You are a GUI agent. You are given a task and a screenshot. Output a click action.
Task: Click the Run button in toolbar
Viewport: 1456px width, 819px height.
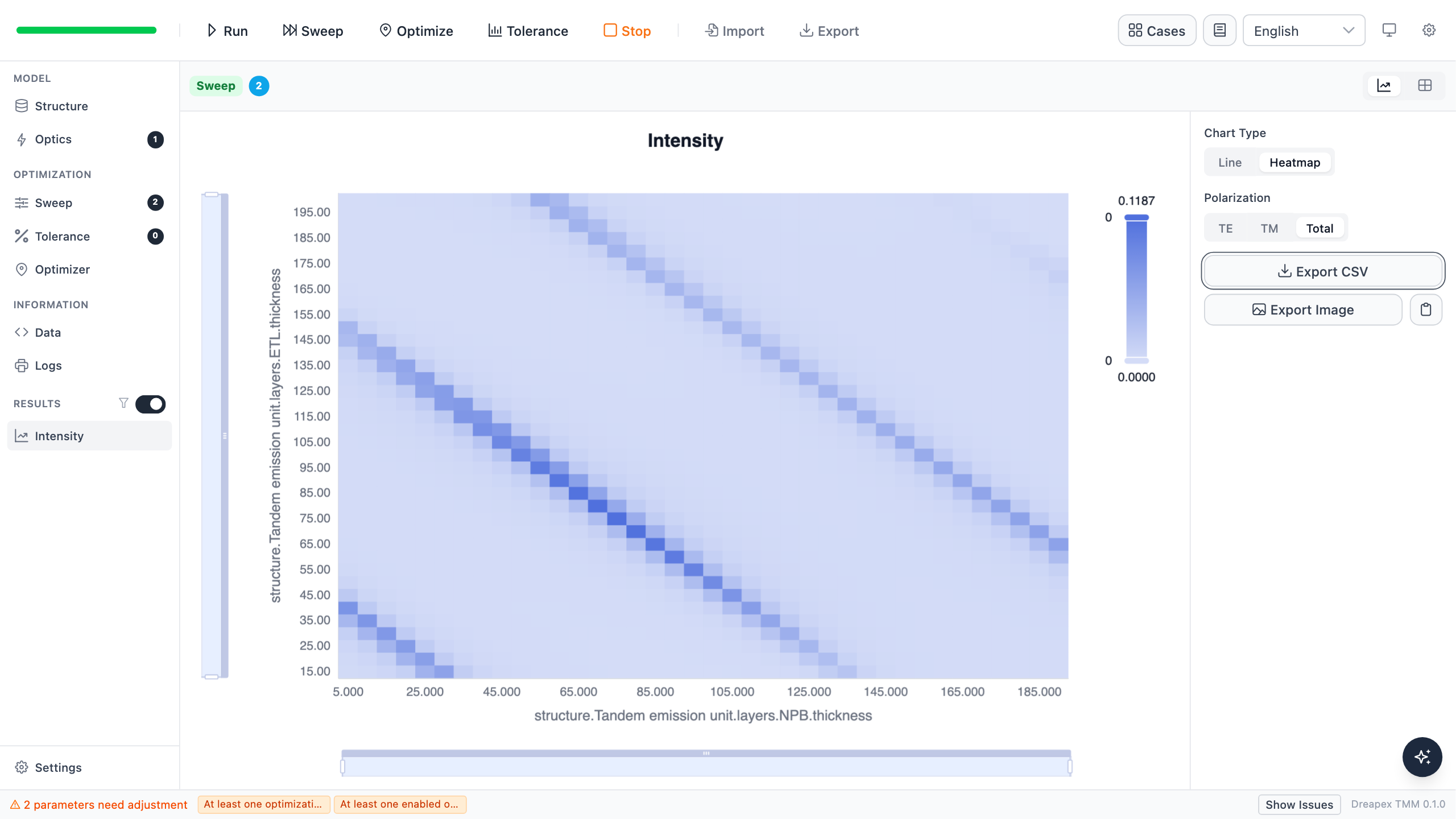coord(227,31)
